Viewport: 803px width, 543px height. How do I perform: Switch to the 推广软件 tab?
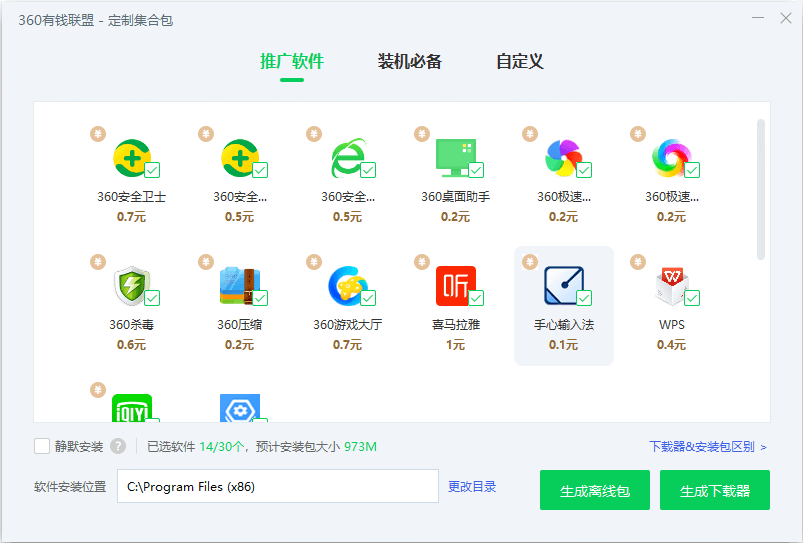tap(292, 61)
